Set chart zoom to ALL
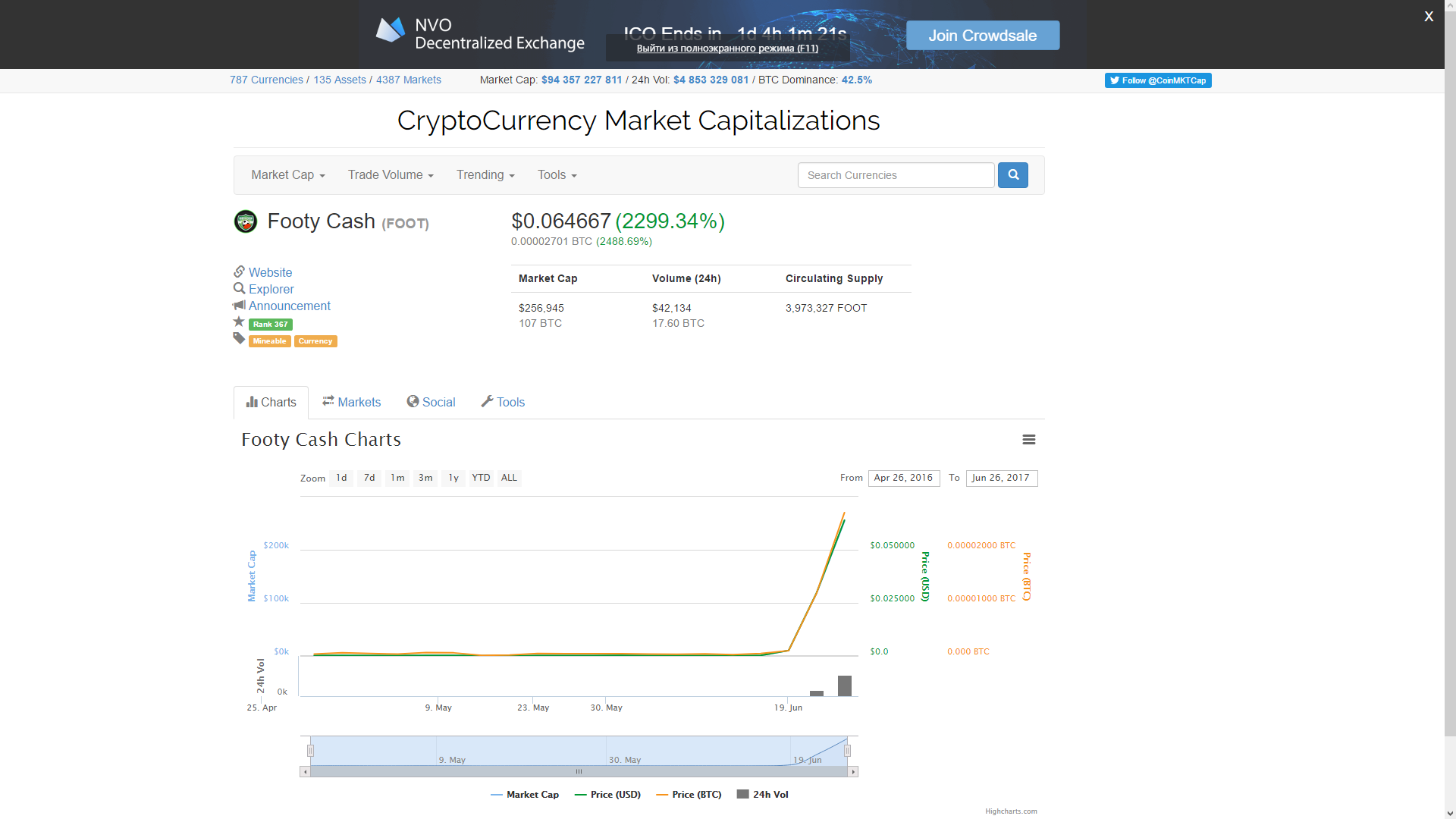Viewport: 1456px width, 819px height. tap(509, 478)
